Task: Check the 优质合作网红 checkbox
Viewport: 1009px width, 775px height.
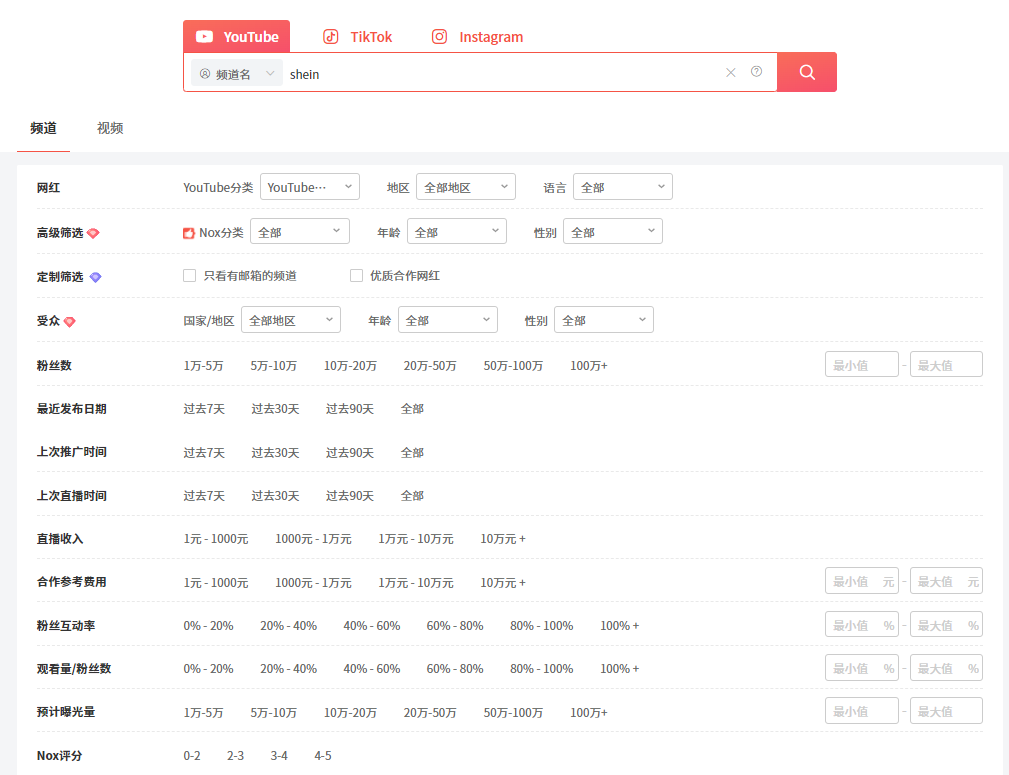Action: 356,276
